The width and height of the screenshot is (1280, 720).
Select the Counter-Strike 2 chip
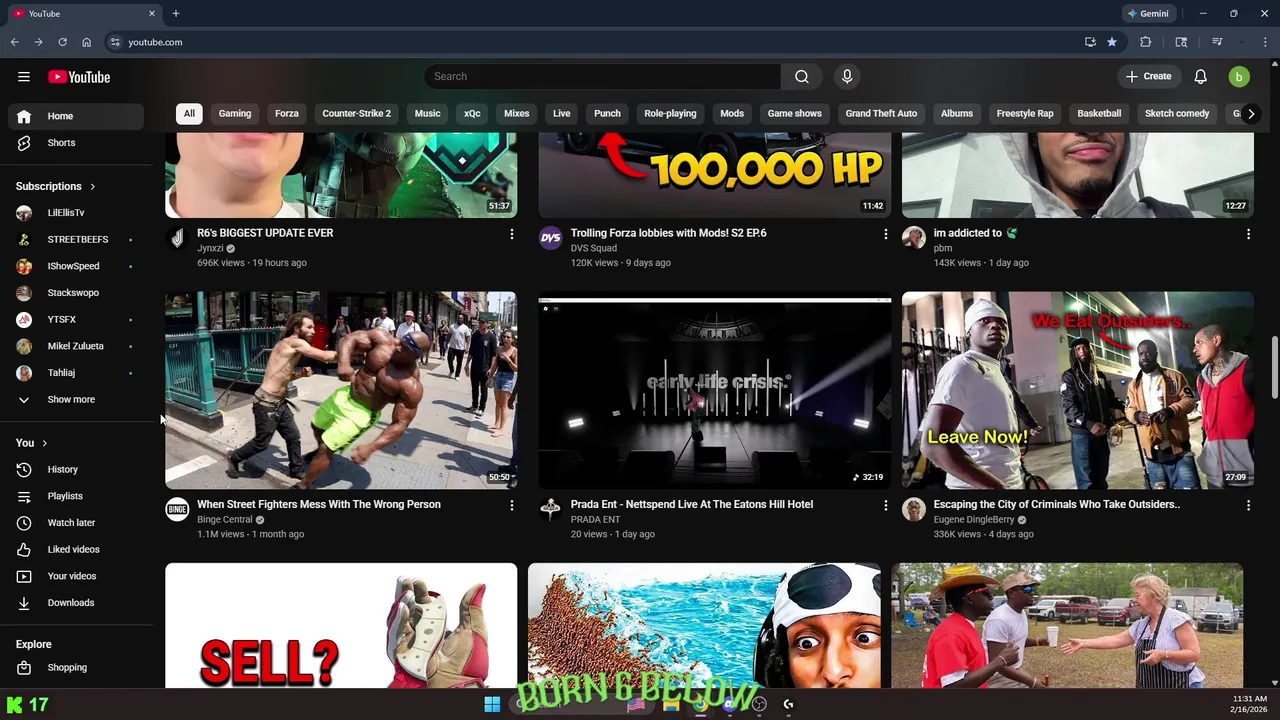click(x=357, y=114)
